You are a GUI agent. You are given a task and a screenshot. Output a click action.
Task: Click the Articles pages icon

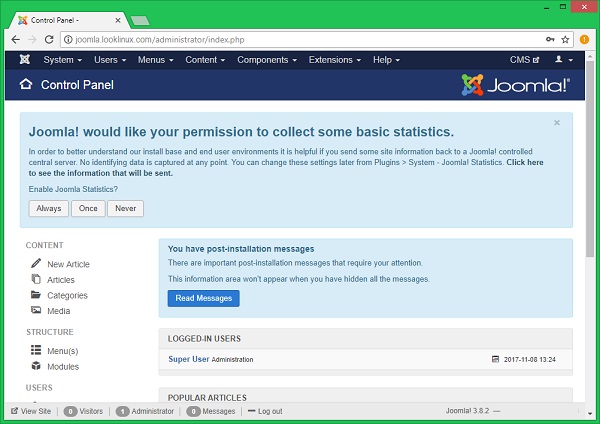point(36,279)
